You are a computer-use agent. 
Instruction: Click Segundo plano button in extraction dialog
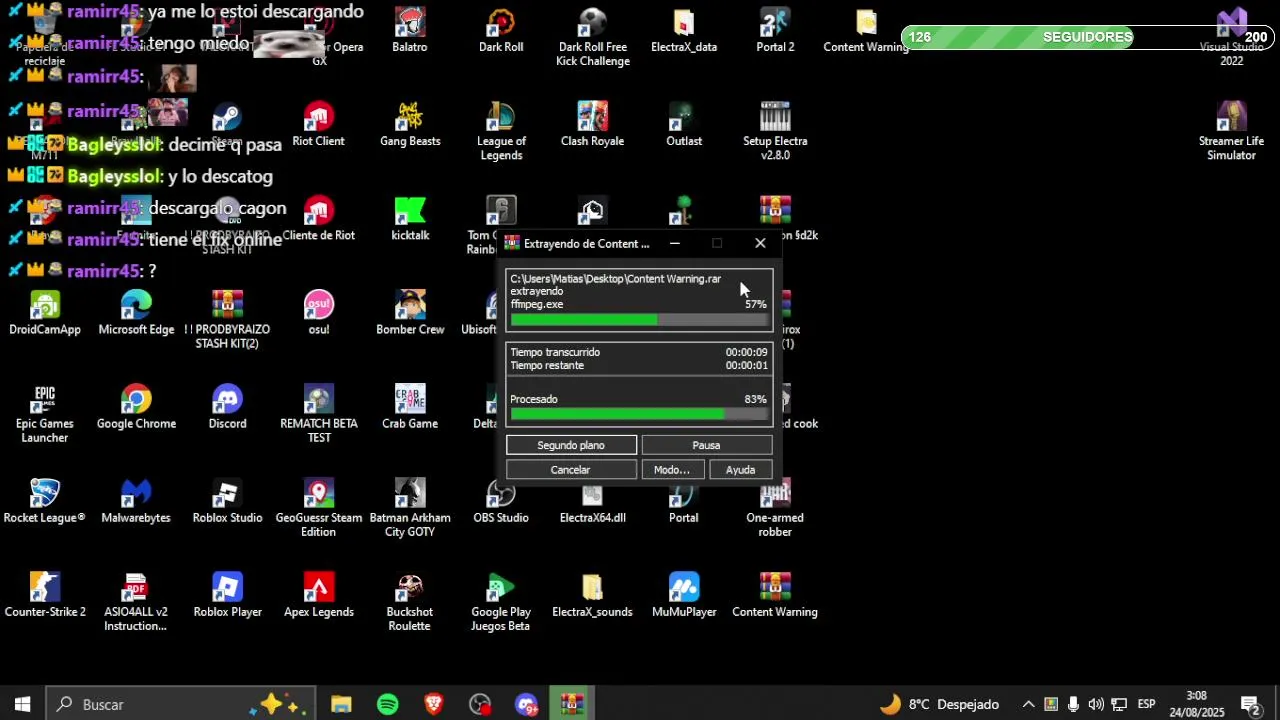click(571, 445)
